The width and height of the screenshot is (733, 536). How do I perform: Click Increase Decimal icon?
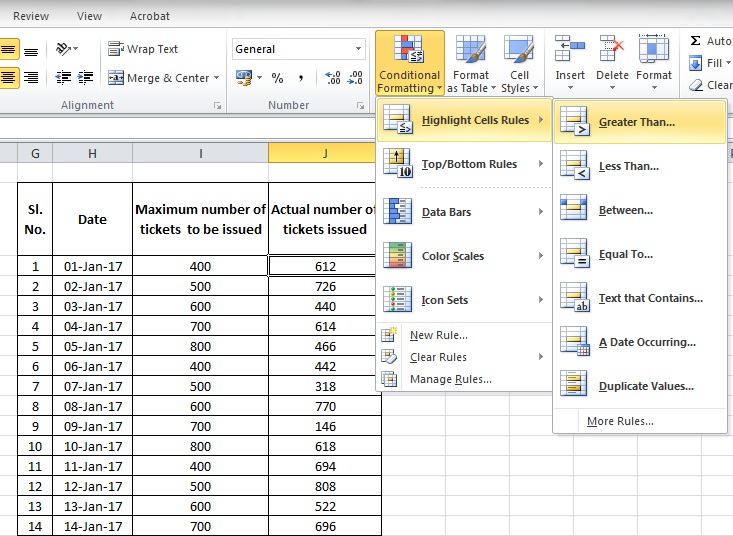point(332,78)
